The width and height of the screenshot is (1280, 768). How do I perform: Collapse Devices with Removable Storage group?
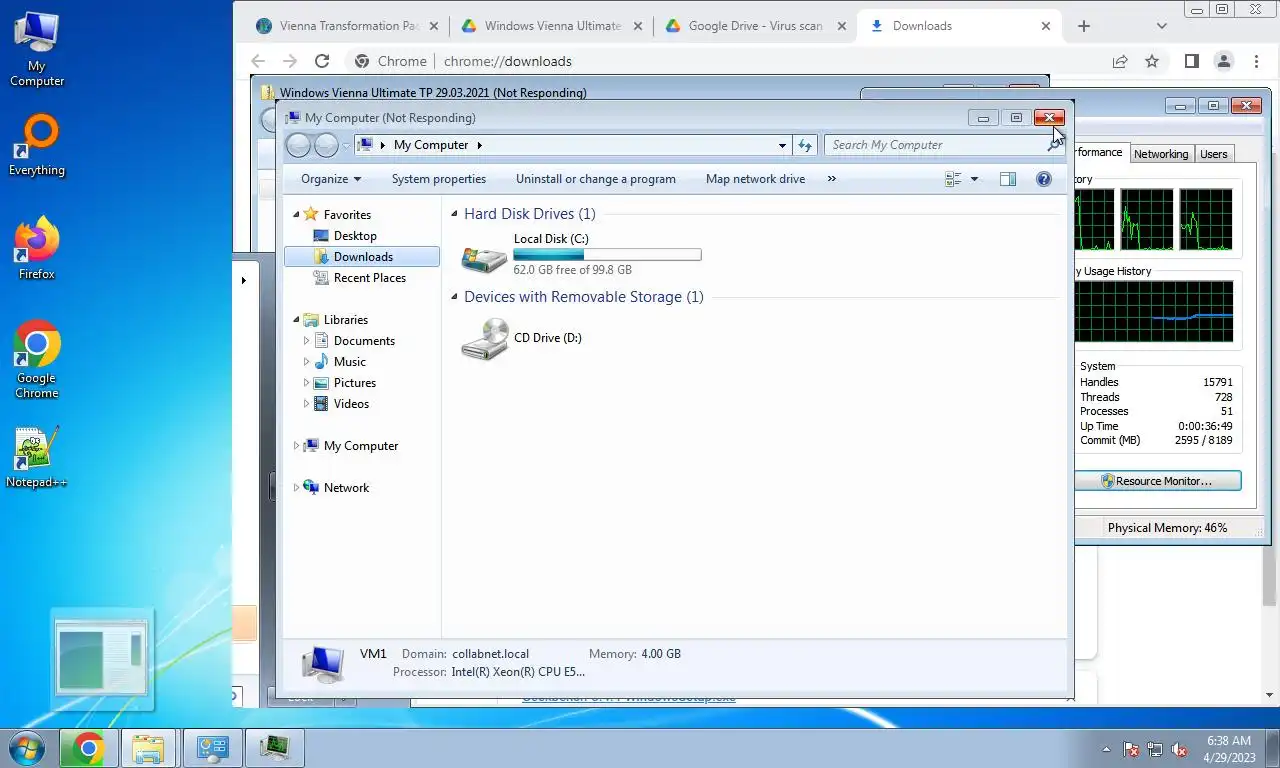[454, 297]
